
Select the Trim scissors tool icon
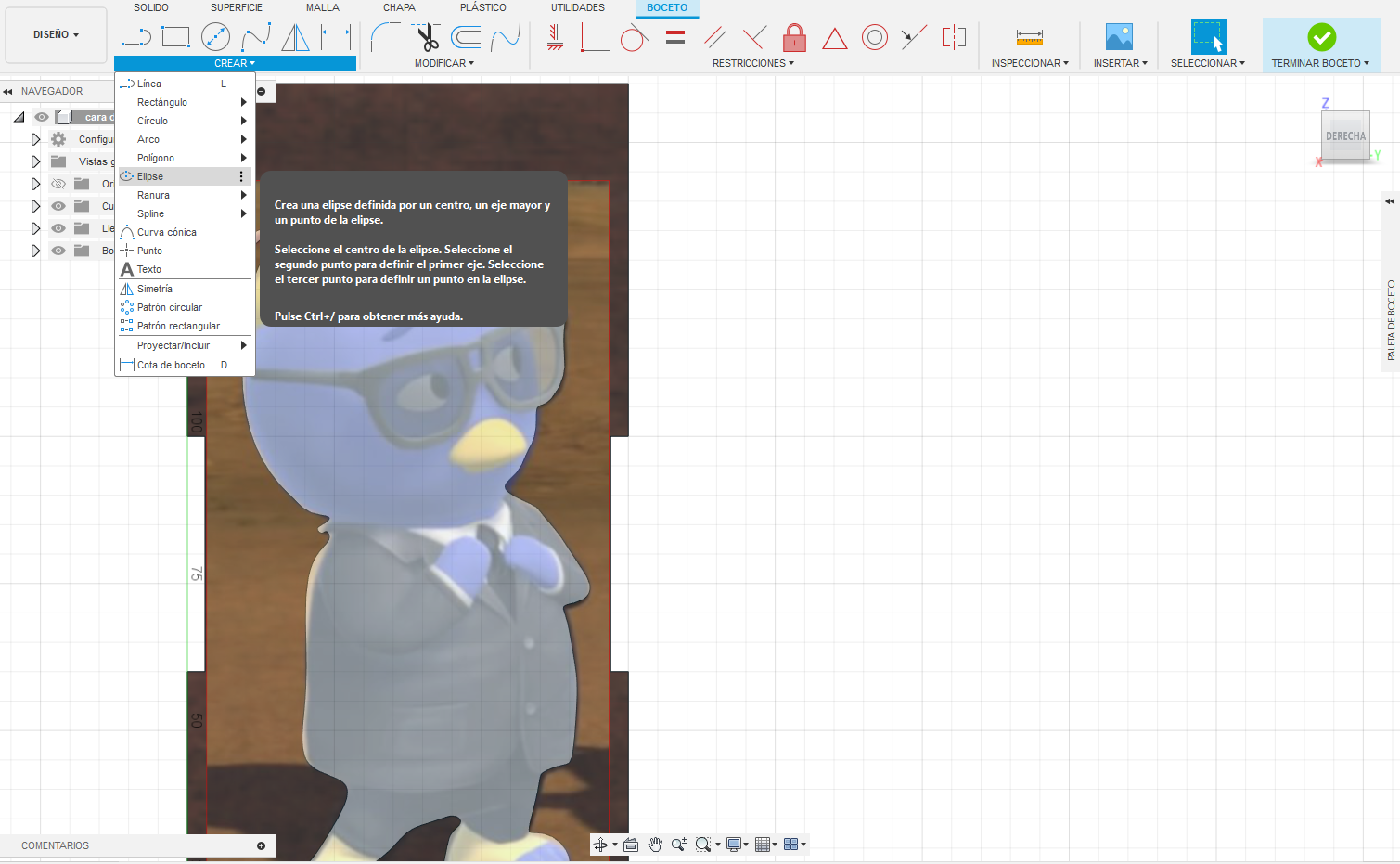tap(426, 37)
